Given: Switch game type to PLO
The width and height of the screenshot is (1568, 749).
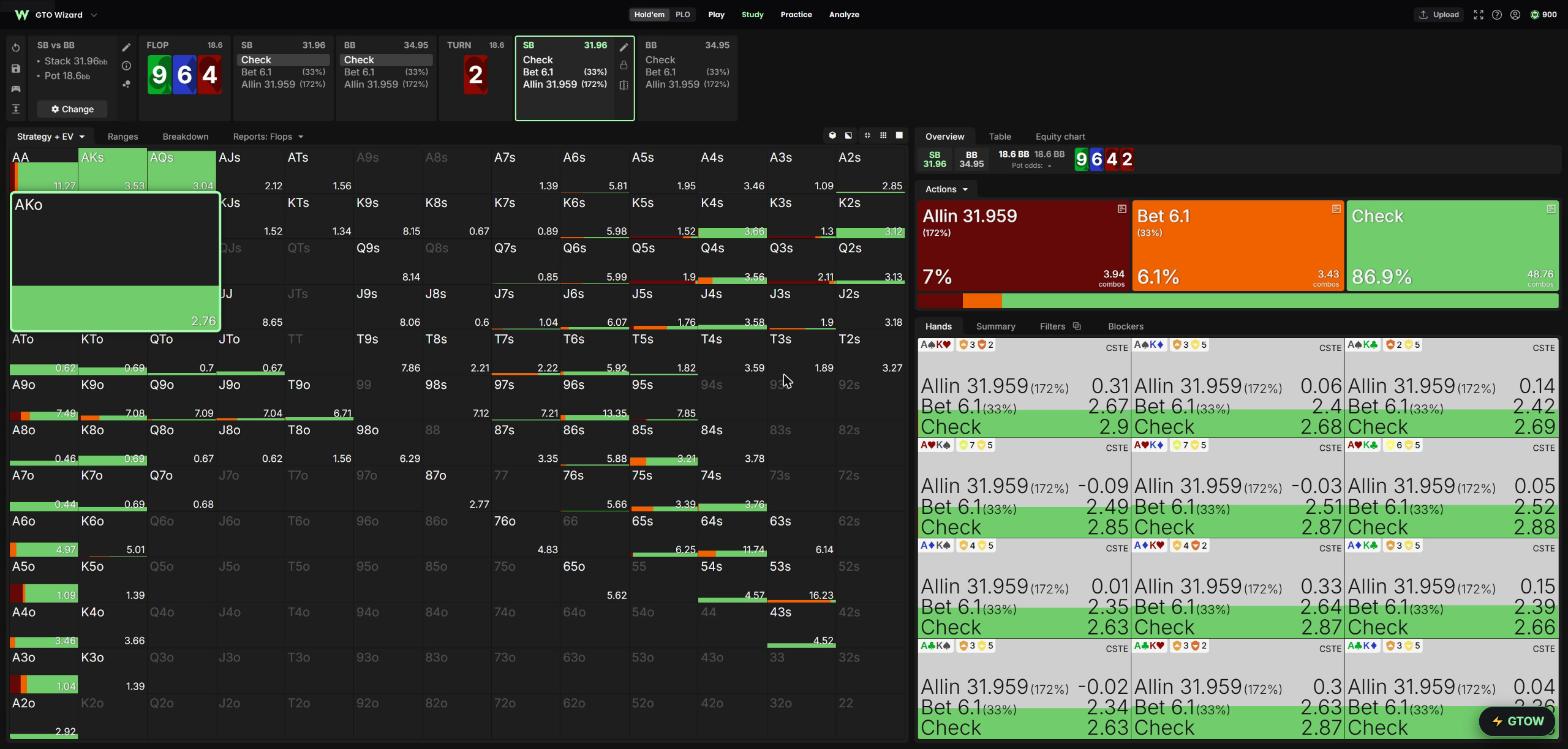Looking at the screenshot, I should pos(682,15).
